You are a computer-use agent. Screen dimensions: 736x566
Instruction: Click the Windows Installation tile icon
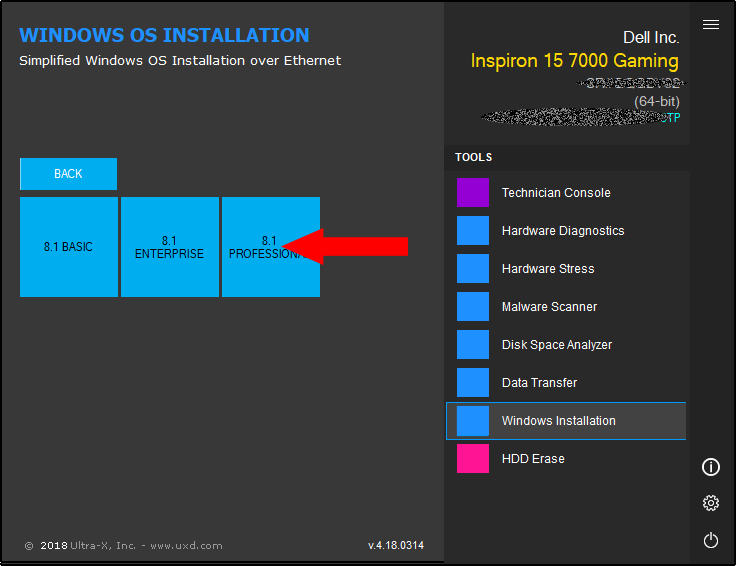coord(473,421)
